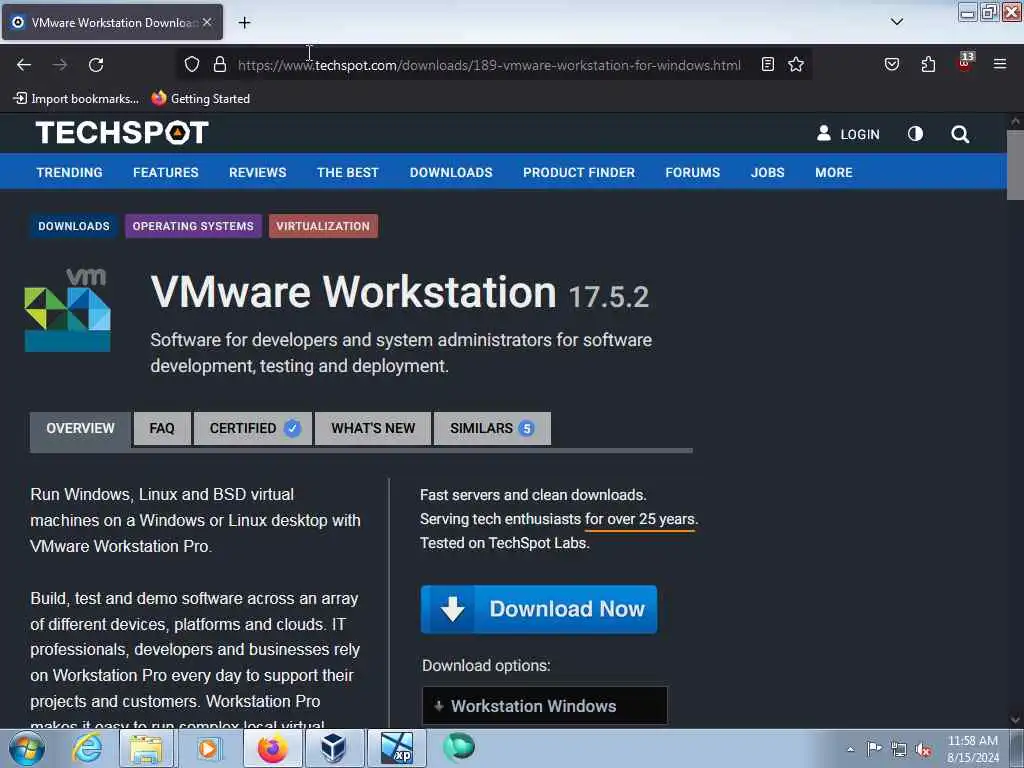Open the FORUMS menu item
Viewport: 1024px width, 768px height.
[692, 172]
